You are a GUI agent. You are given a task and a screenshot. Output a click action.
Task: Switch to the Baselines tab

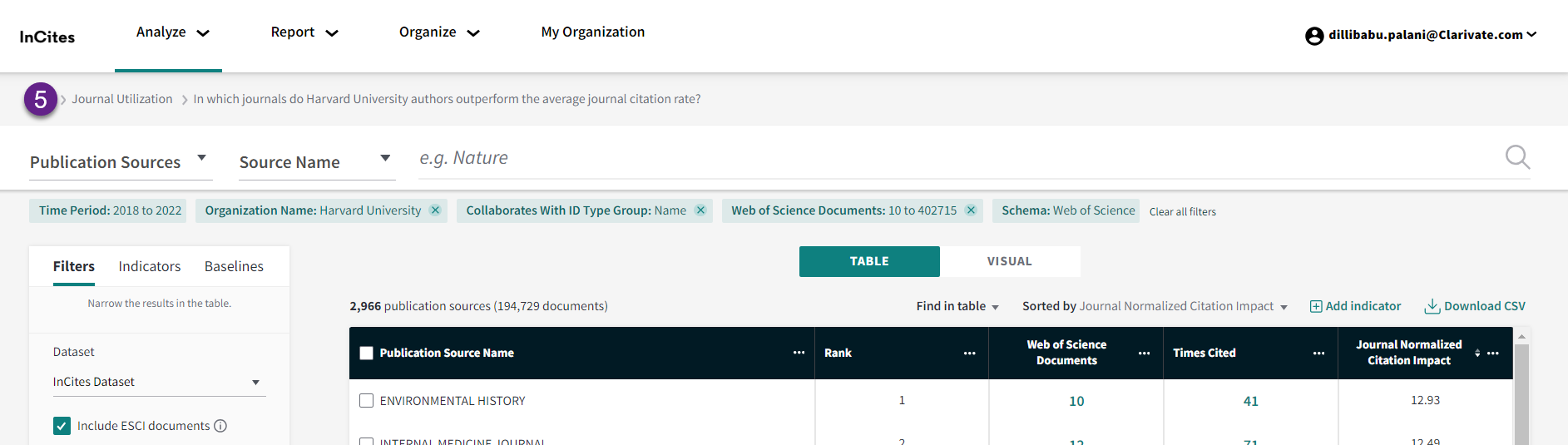[234, 266]
